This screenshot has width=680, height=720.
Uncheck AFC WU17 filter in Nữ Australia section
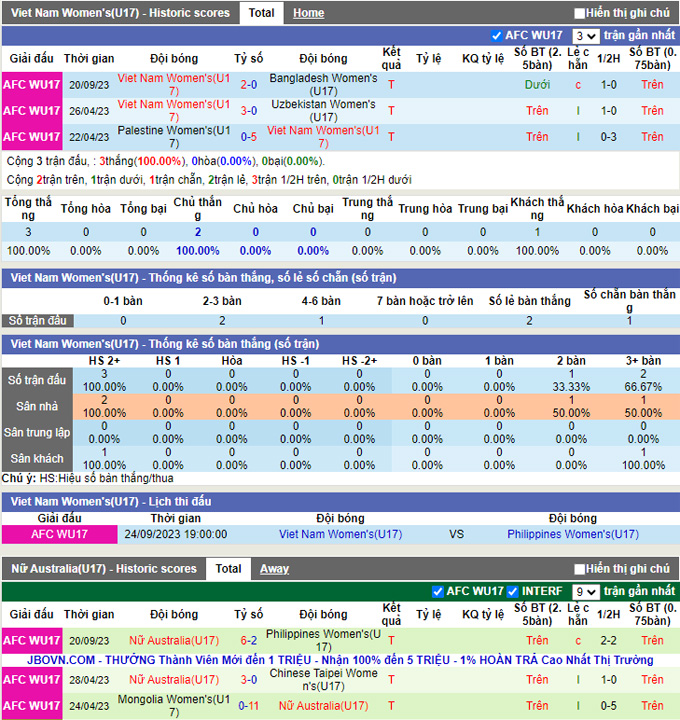(438, 592)
